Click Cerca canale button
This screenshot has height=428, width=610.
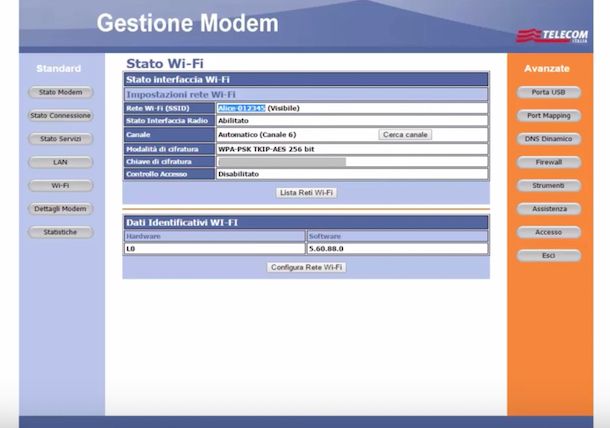coord(405,135)
